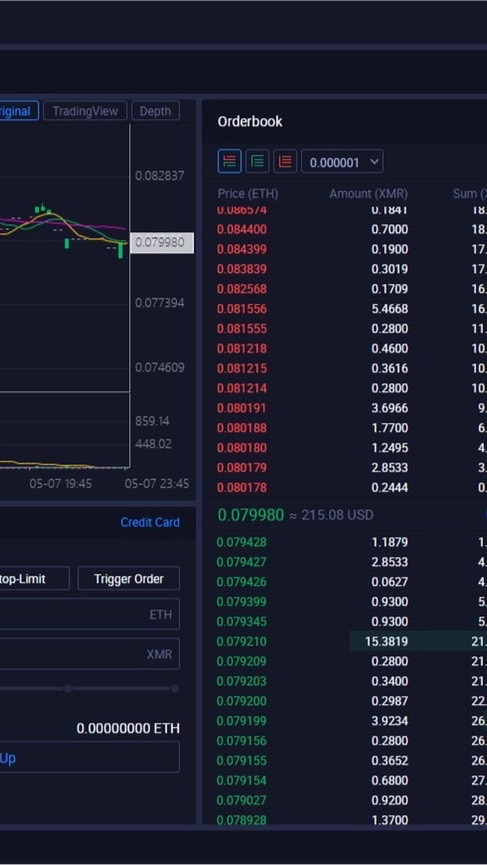Click the 05-07 19:45 time axis label
Viewport: 487px width, 865px height.
pos(61,484)
